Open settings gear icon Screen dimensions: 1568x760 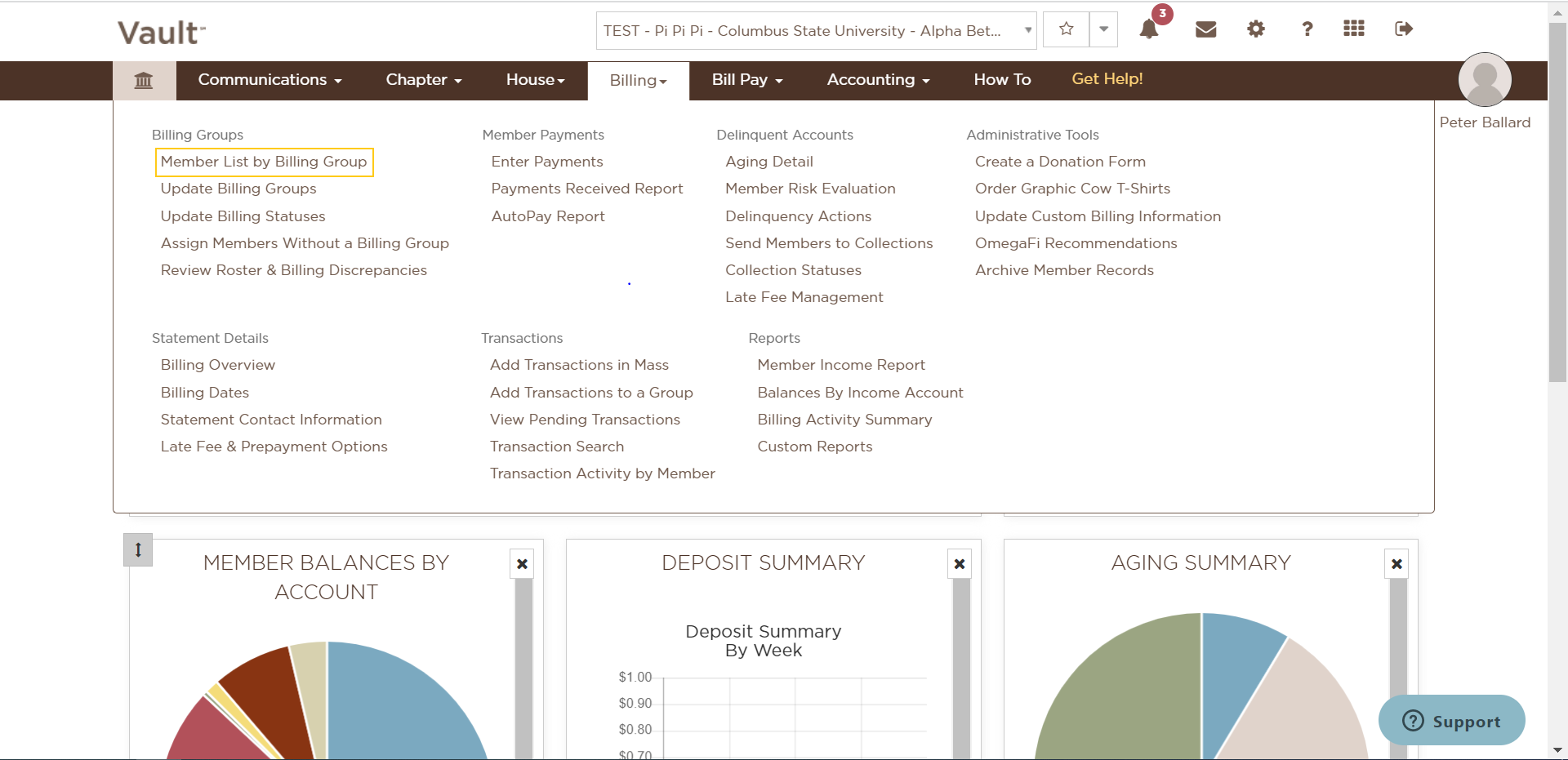1256,29
